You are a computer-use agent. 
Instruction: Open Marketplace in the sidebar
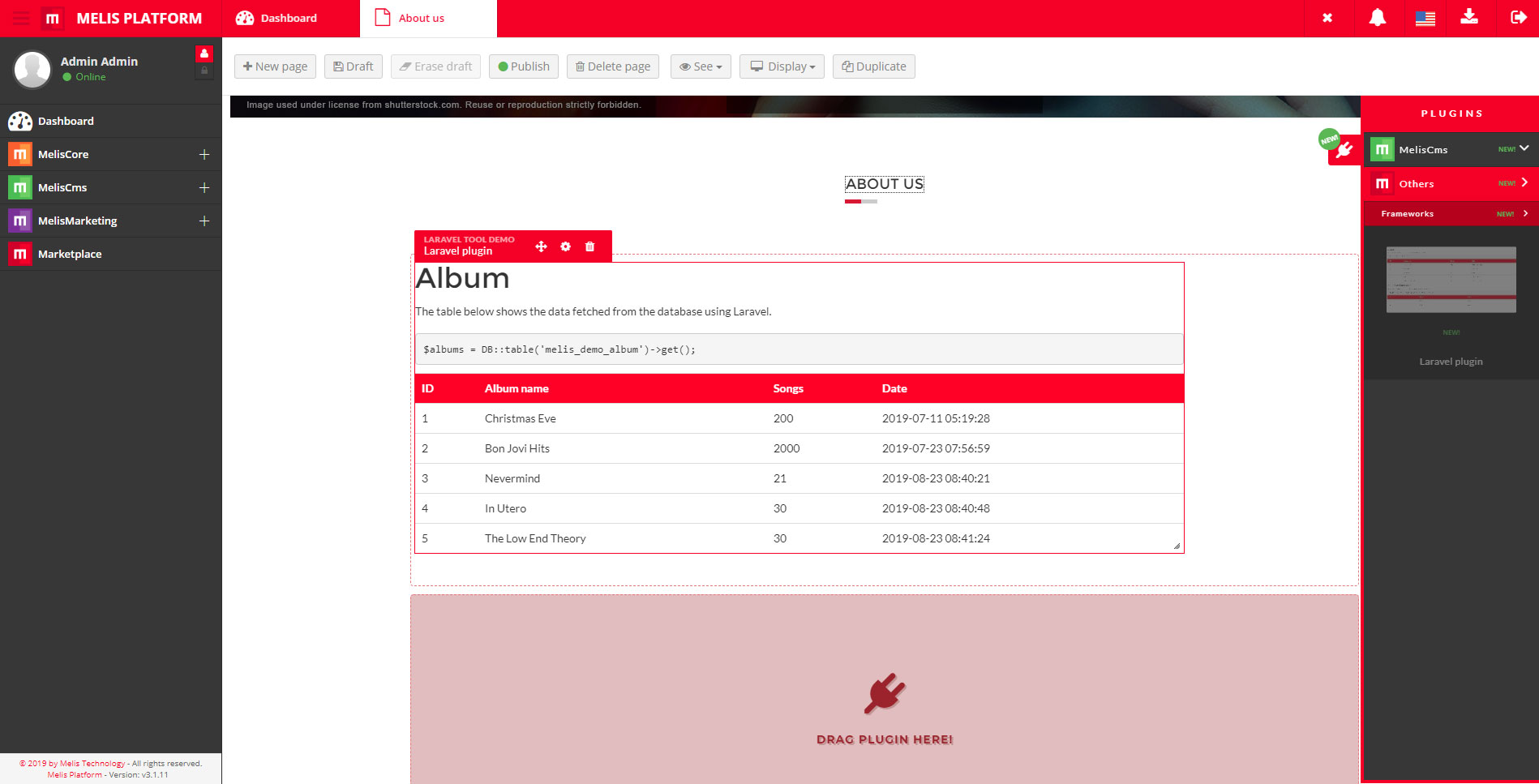tap(70, 254)
